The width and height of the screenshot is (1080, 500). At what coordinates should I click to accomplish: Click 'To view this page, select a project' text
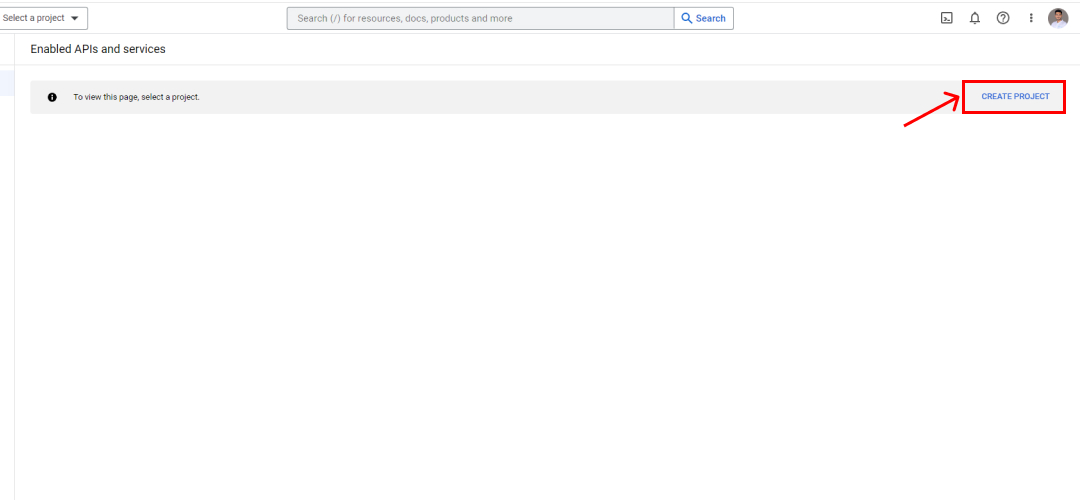tap(136, 97)
